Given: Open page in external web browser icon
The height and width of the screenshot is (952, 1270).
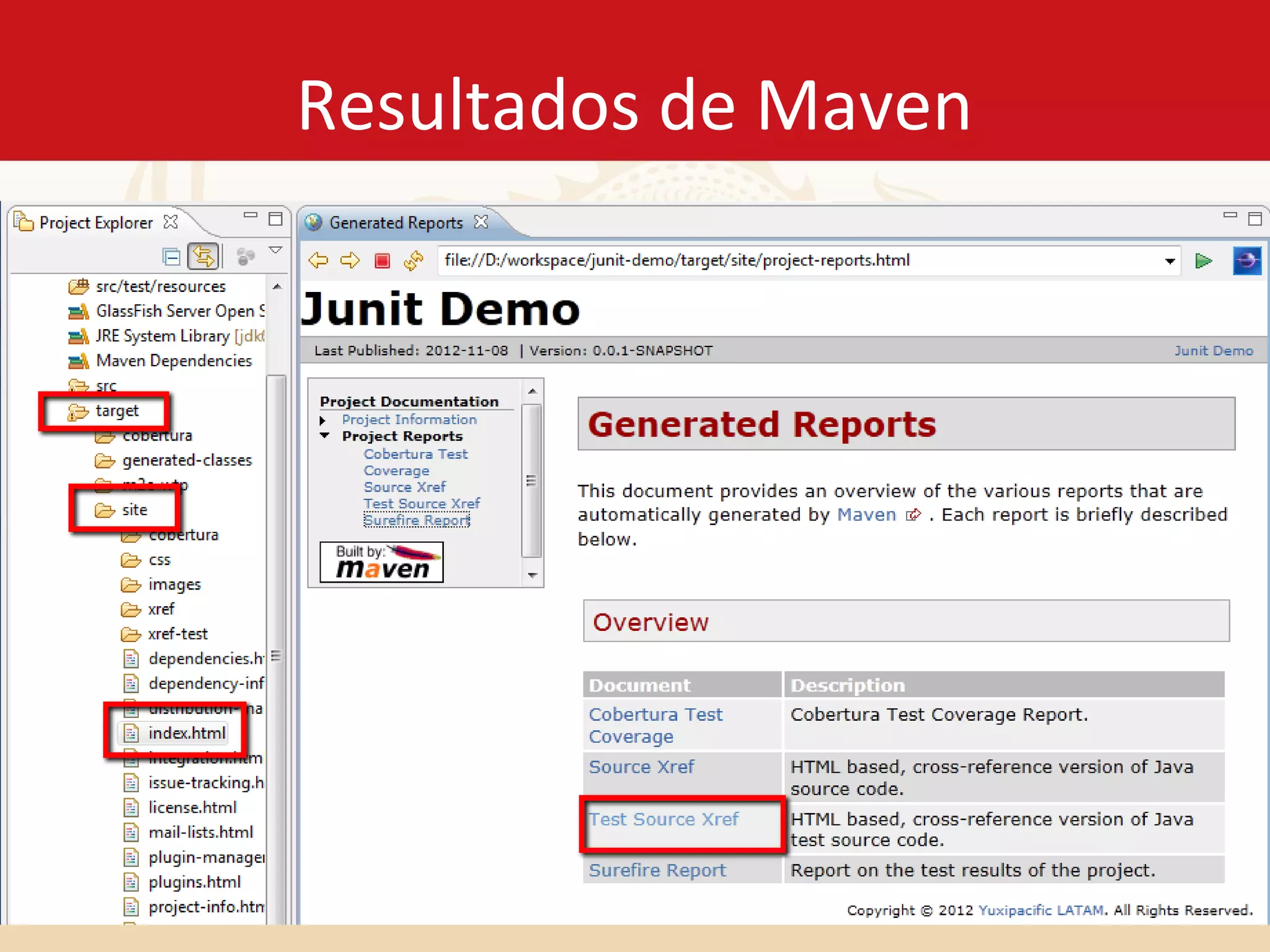Looking at the screenshot, I should pyautogui.click(x=1246, y=261).
